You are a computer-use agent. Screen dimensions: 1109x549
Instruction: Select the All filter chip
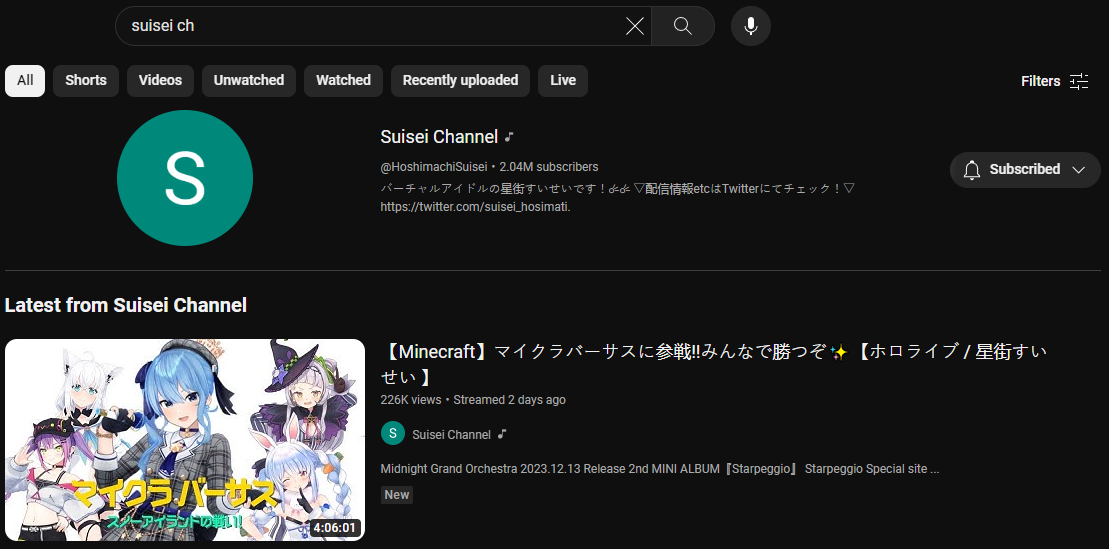tap(25, 81)
